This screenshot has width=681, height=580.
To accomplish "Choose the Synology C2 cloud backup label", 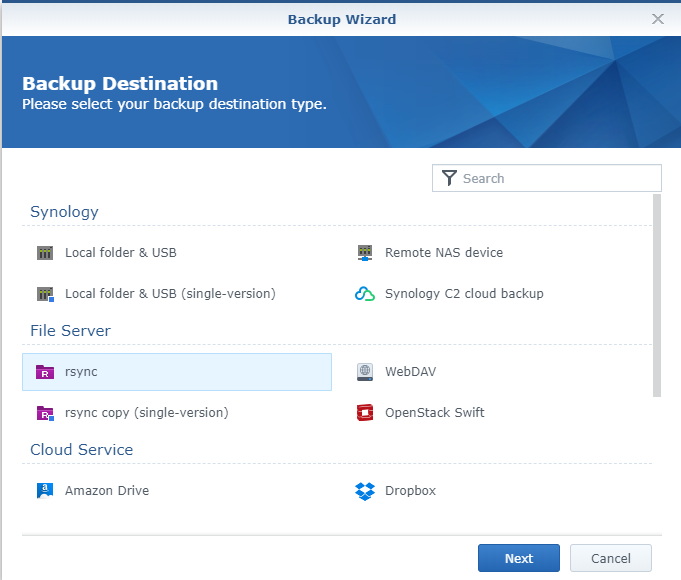I will point(464,294).
